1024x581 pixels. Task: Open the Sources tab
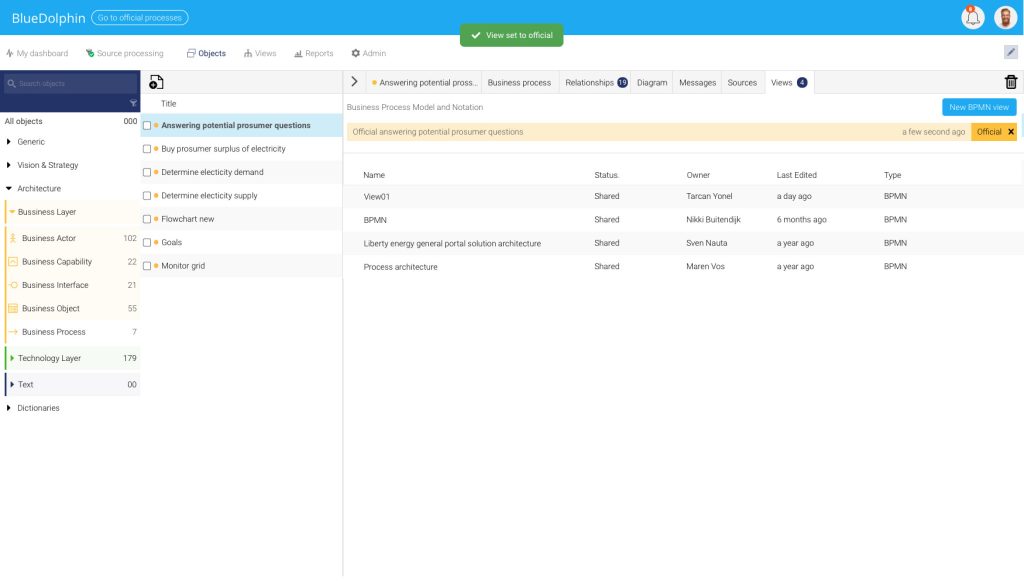click(x=742, y=83)
